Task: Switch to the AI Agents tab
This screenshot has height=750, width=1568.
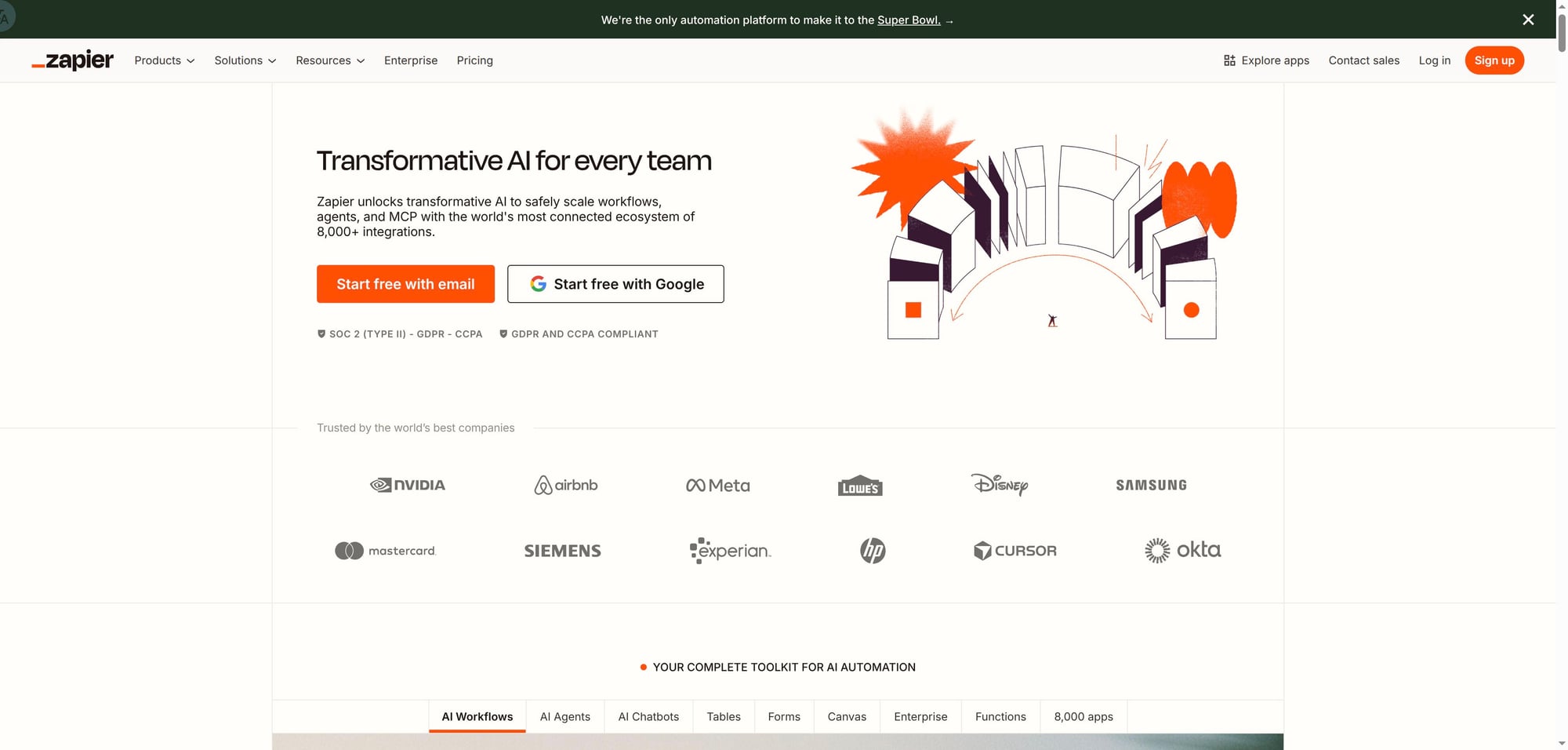Action: 564,716
